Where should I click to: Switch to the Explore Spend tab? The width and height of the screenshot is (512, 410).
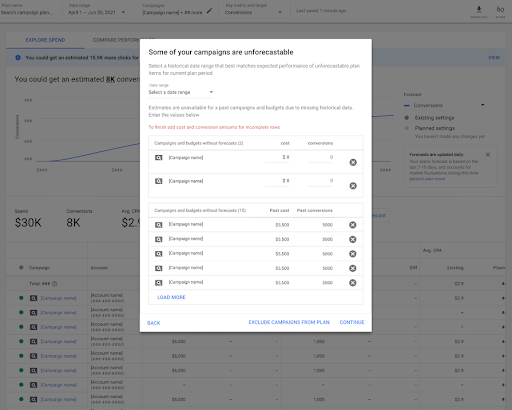45,40
